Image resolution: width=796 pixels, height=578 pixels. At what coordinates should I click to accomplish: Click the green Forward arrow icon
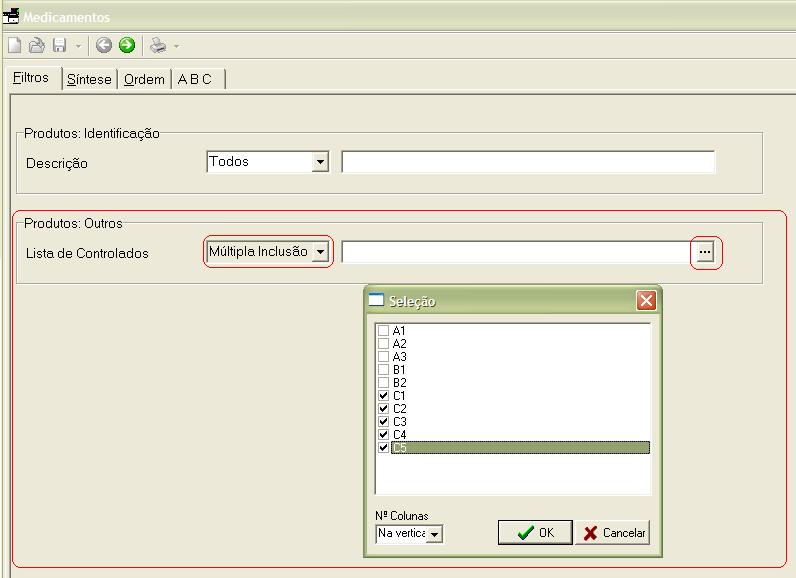[x=127, y=45]
